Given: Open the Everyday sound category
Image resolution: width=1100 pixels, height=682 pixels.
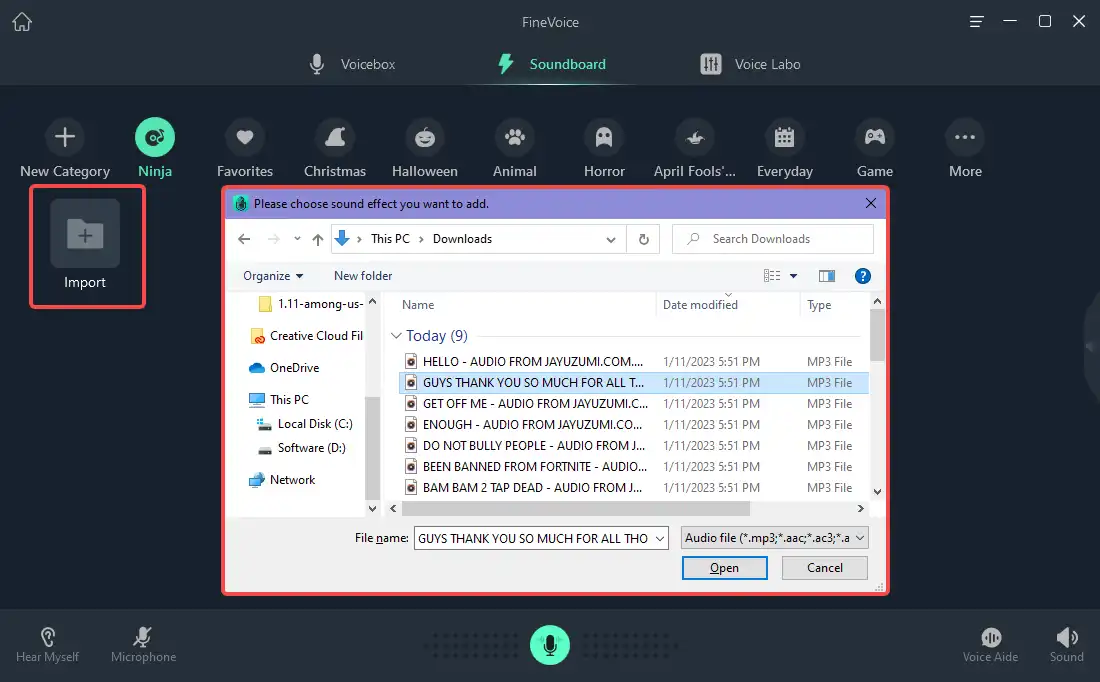Looking at the screenshot, I should pos(784,149).
